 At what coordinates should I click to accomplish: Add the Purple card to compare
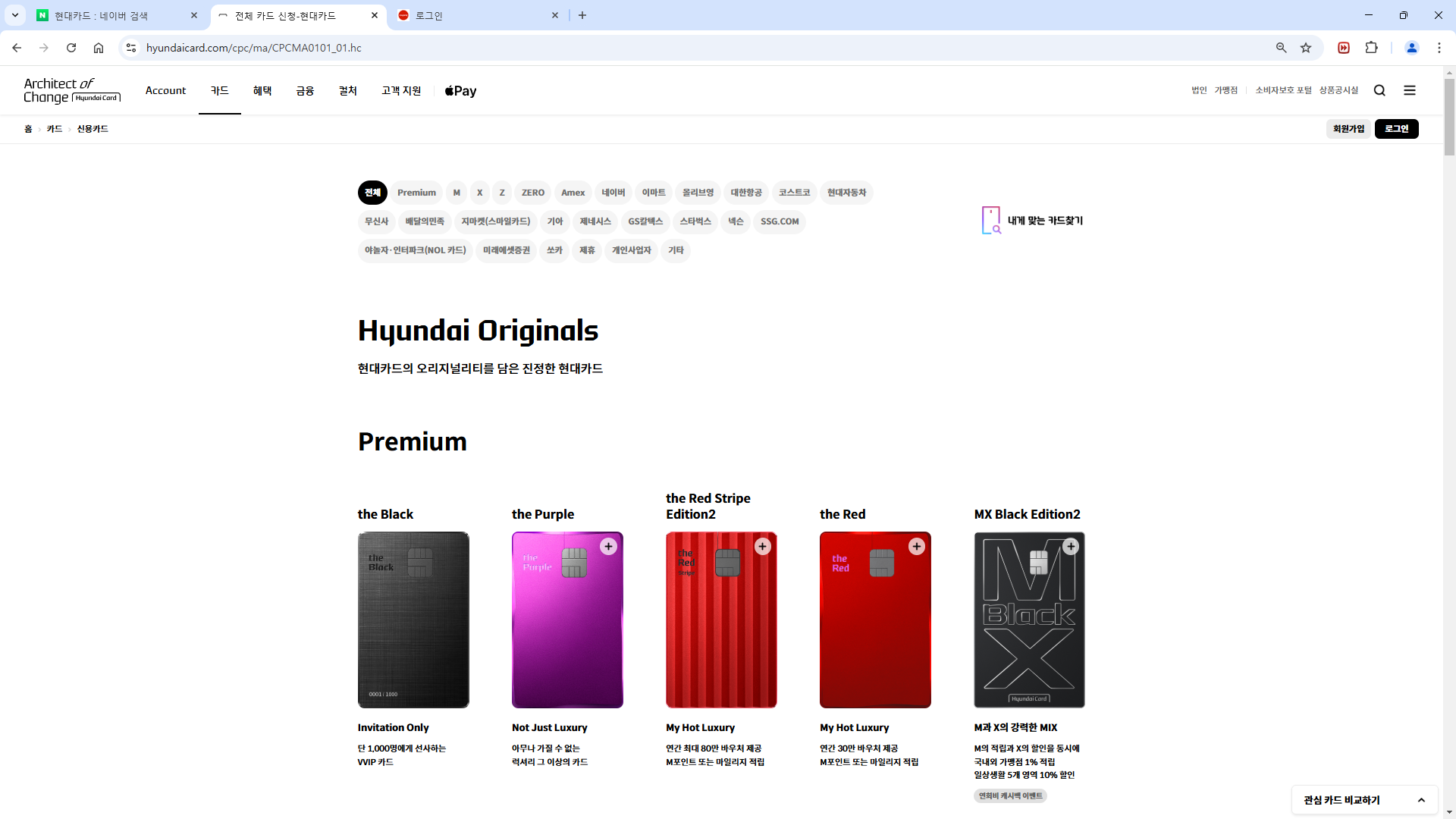click(608, 547)
